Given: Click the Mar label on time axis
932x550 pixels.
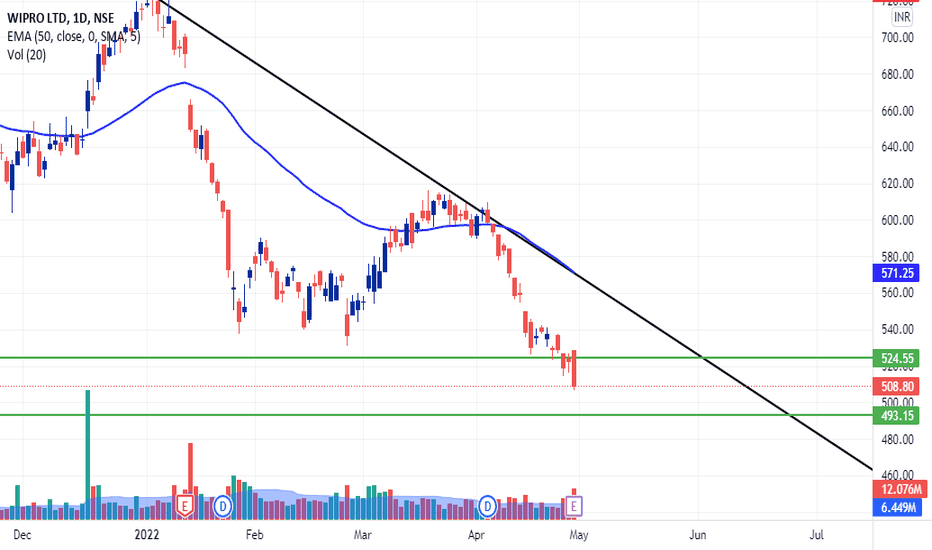Looking at the screenshot, I should pyautogui.click(x=363, y=535).
